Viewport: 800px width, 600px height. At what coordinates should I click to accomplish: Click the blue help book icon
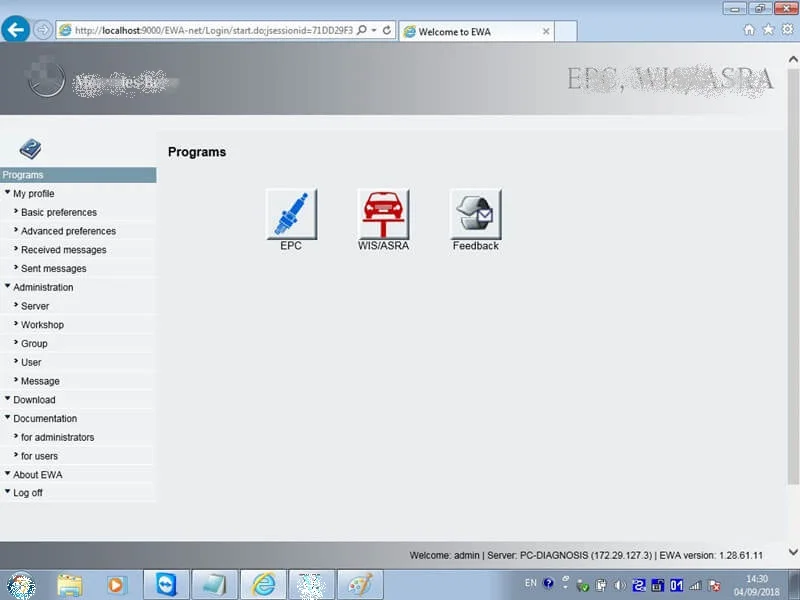31,149
